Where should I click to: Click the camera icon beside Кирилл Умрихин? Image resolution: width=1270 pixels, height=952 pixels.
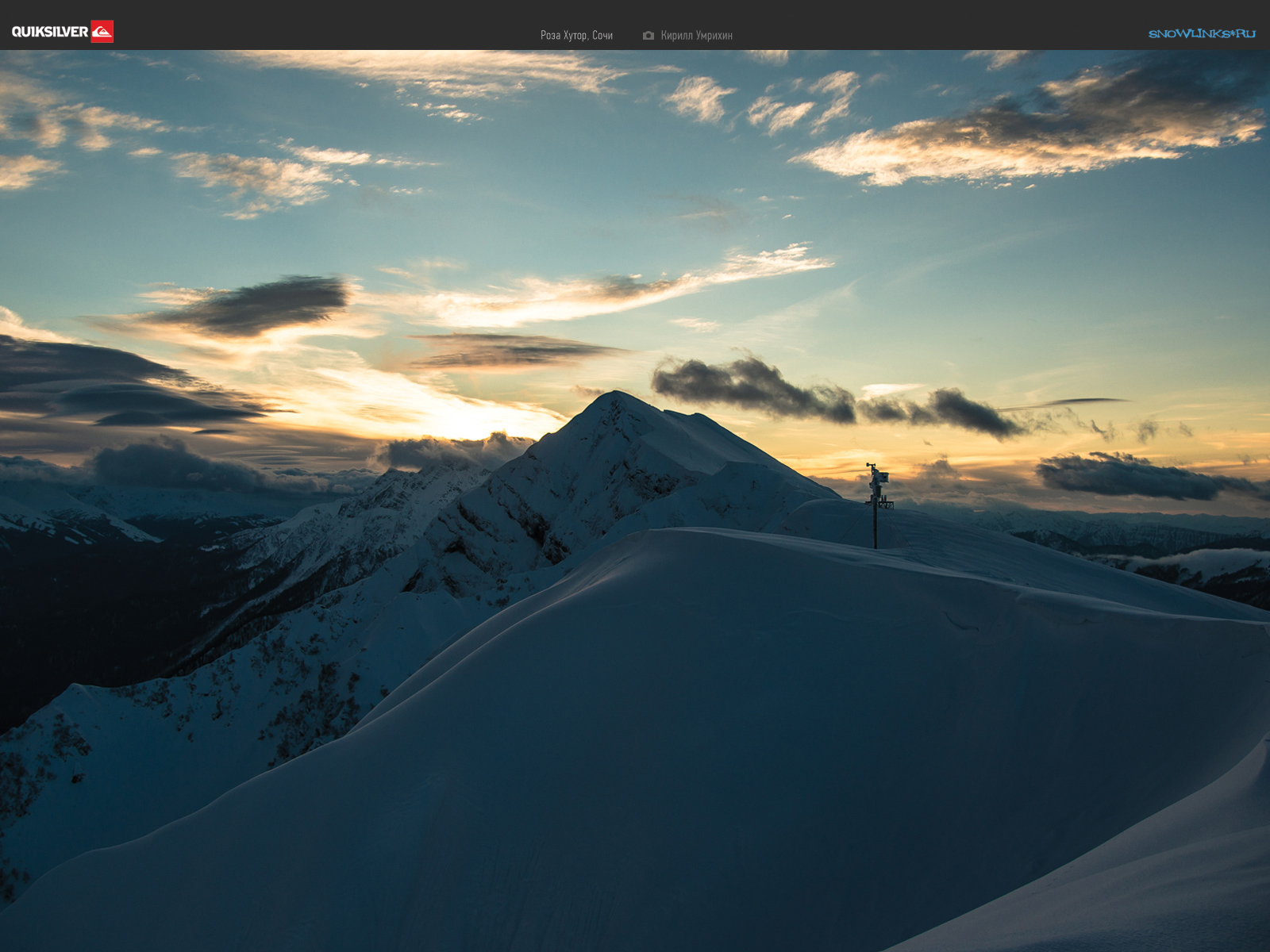(648, 36)
